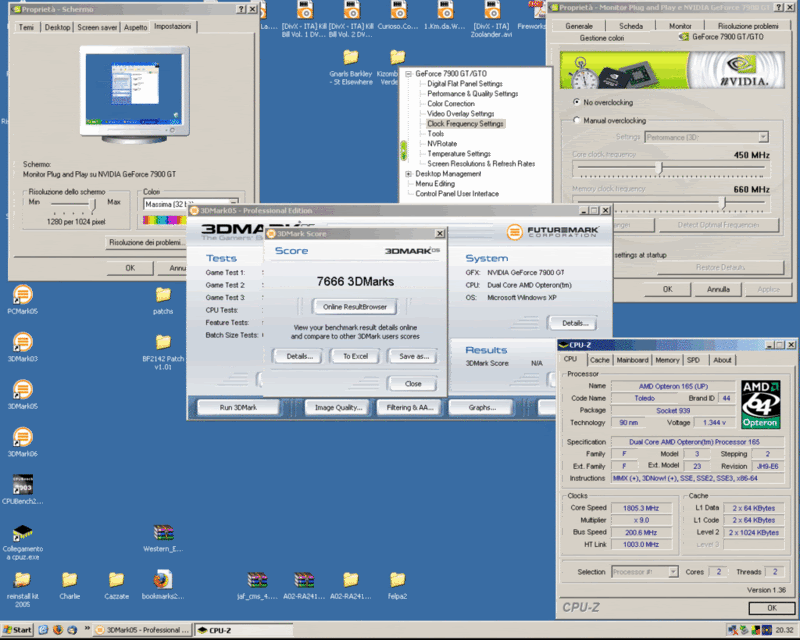The image size is (800, 640).
Task: Select Performance & Quality Settings tree item
Action: [472, 93]
